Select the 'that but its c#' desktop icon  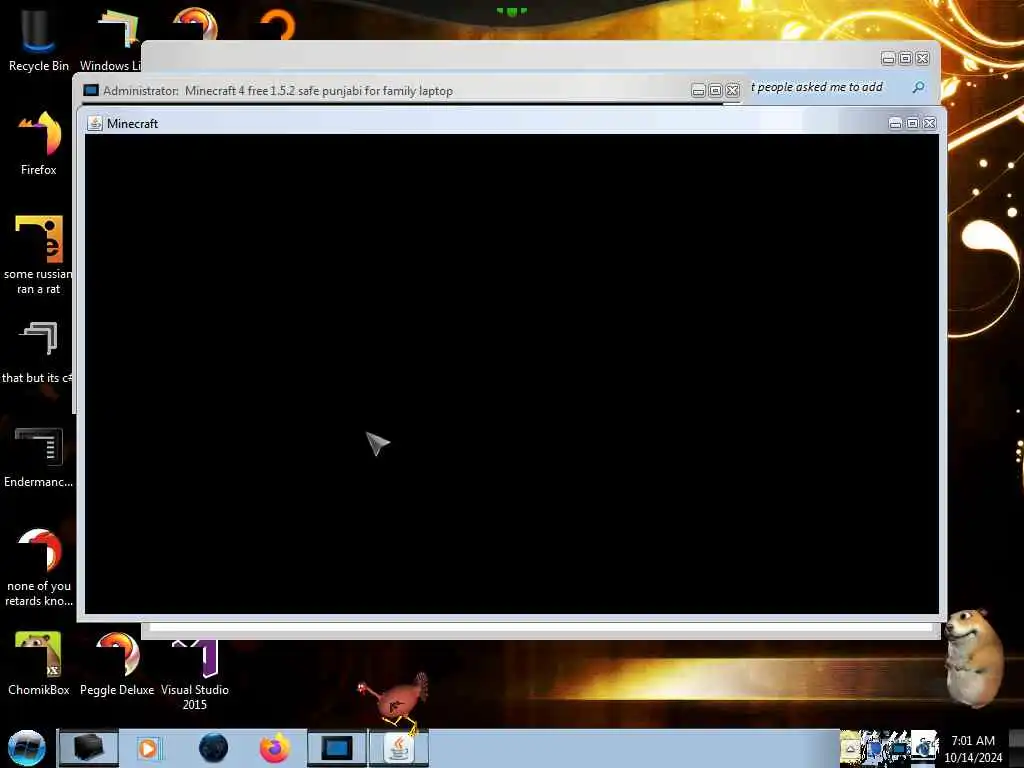tap(39, 351)
